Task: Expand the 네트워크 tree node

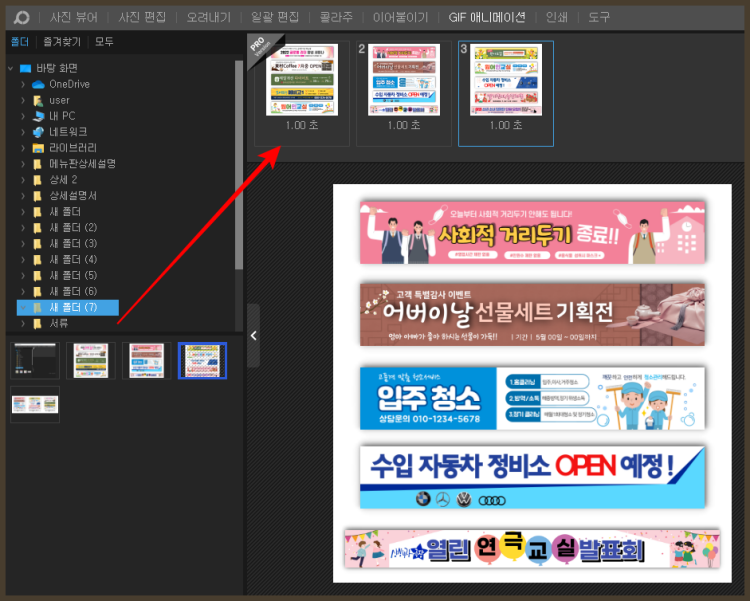Action: (x=23, y=132)
